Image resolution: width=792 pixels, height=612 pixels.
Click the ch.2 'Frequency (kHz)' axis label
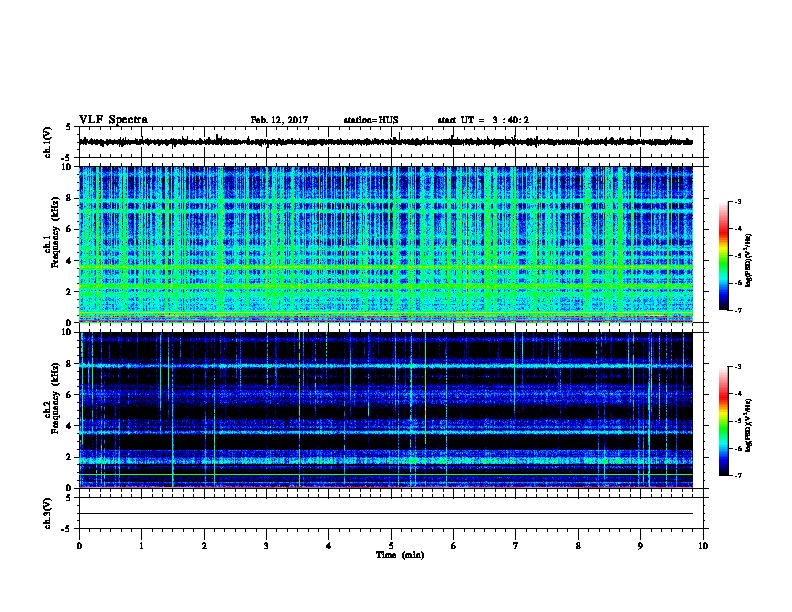(55, 398)
